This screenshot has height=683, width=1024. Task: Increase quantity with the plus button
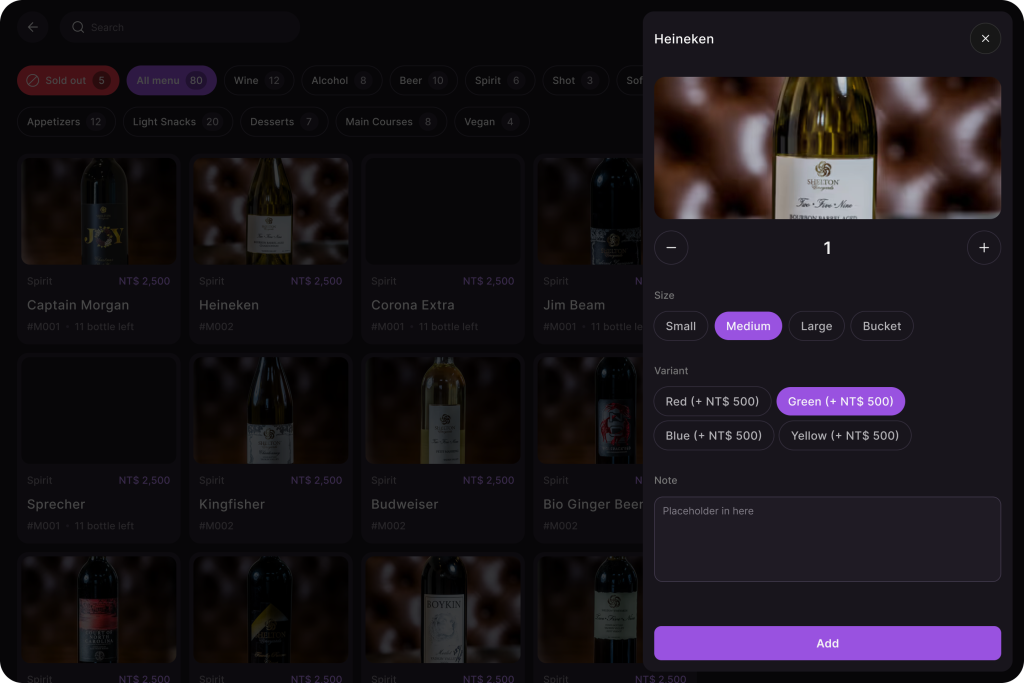pyautogui.click(x=984, y=247)
